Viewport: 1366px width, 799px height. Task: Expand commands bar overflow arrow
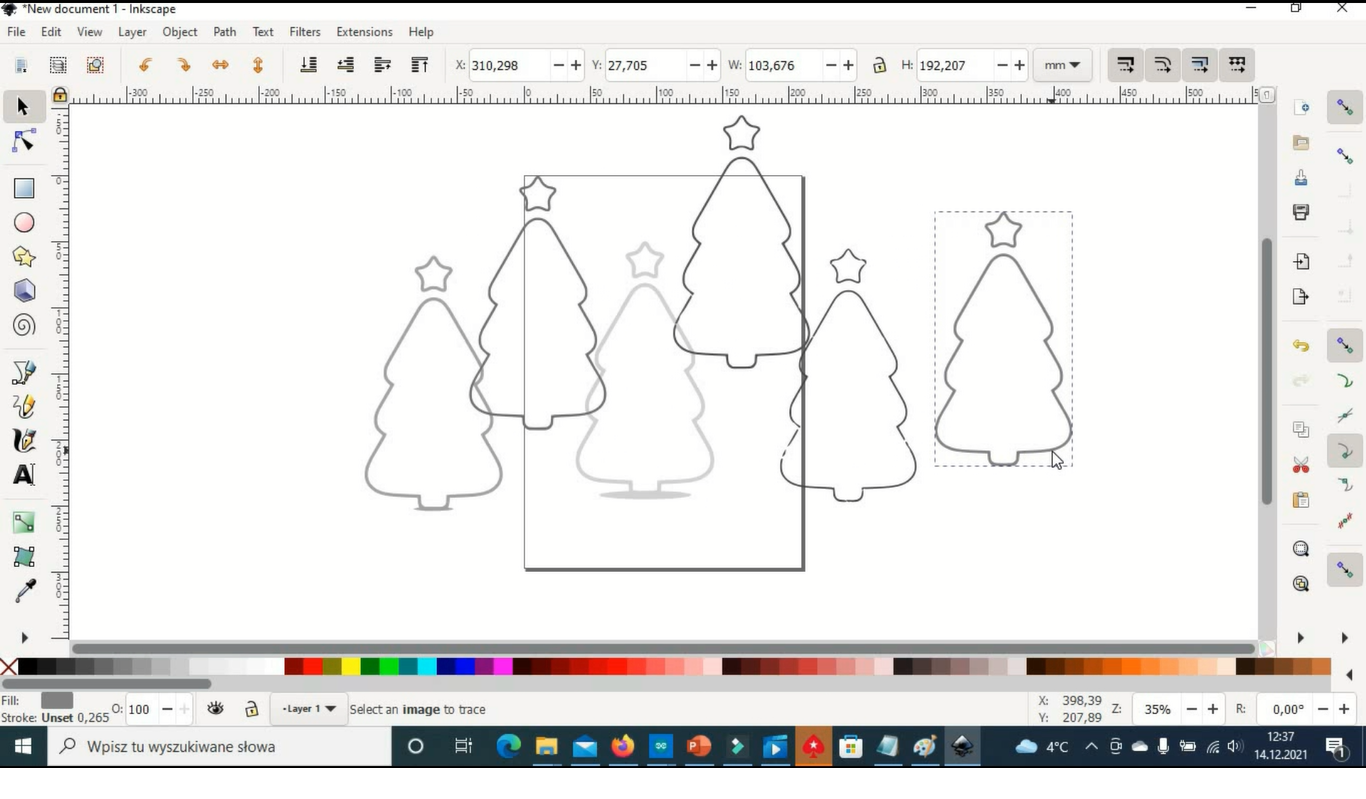coord(1300,637)
